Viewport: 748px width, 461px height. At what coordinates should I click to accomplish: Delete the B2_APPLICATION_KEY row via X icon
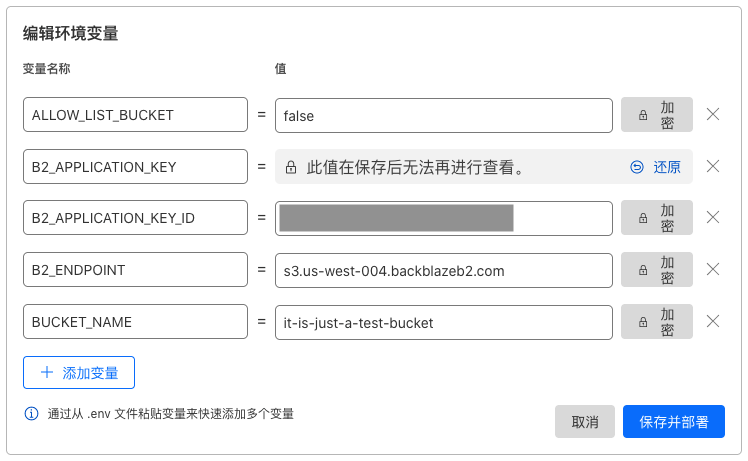coord(713,167)
